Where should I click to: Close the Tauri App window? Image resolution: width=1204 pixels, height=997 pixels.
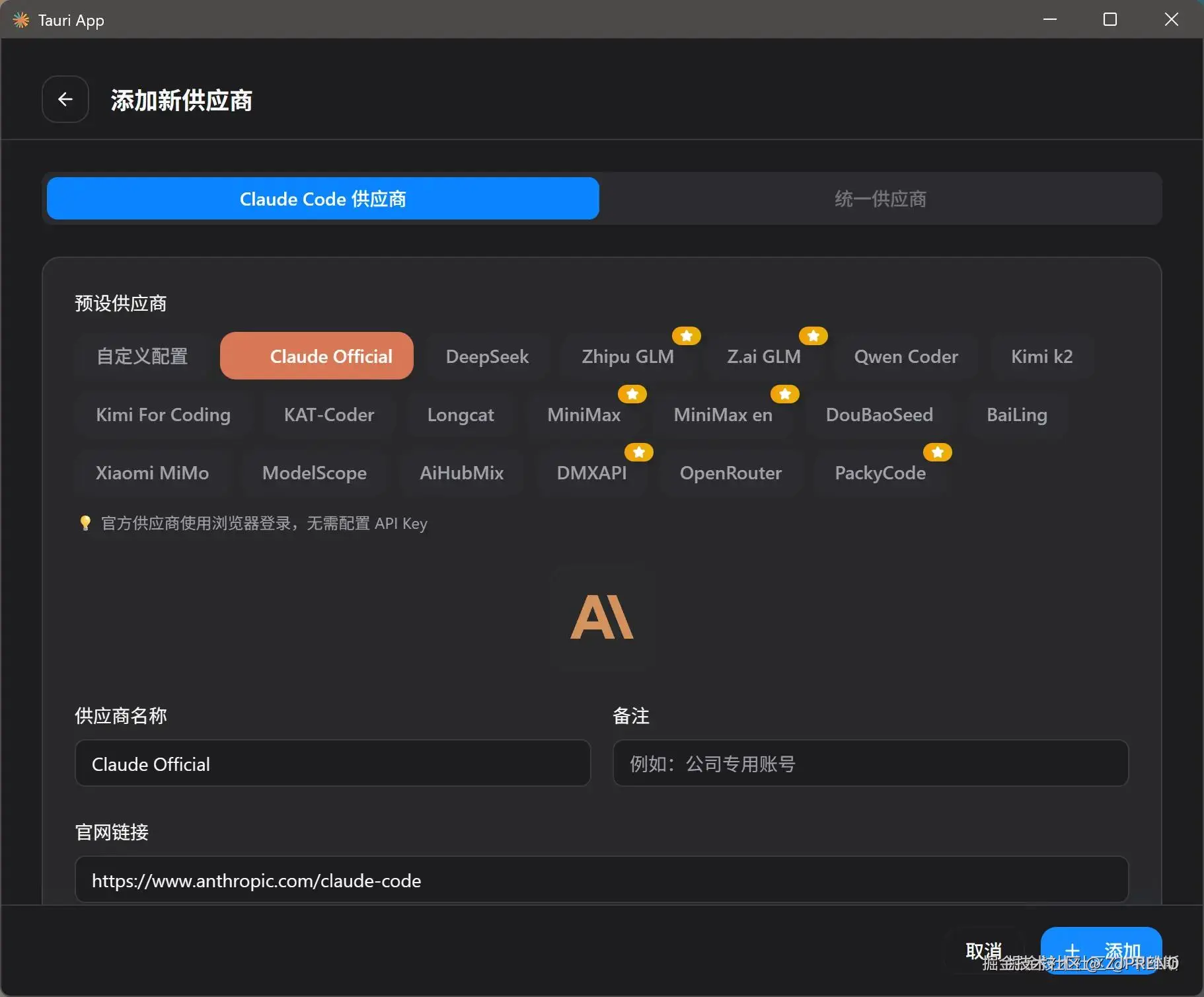[1172, 19]
